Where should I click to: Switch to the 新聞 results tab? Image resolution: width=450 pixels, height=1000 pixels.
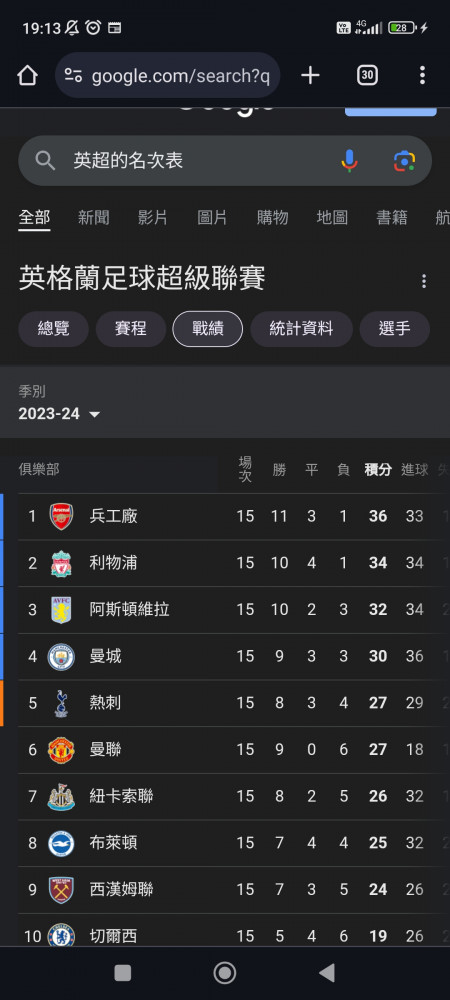pos(94,217)
